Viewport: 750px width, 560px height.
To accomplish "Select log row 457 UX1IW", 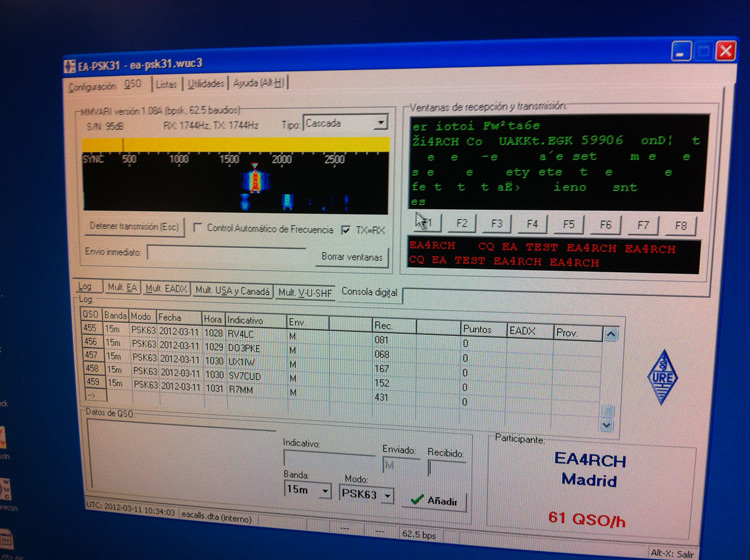I will pyautogui.click(x=341, y=362).
